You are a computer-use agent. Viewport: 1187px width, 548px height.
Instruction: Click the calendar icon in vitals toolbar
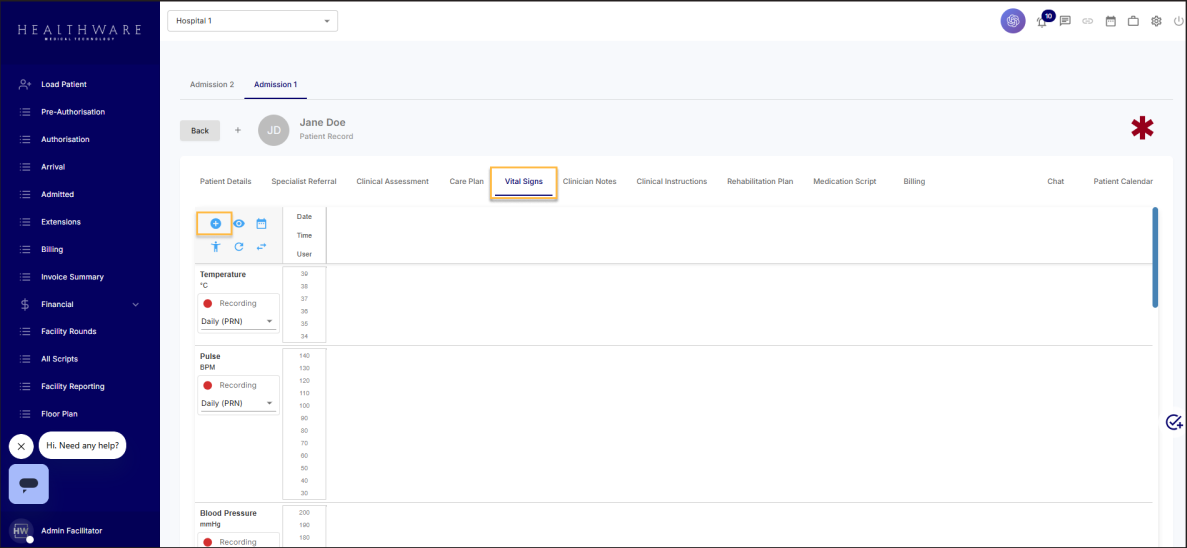point(261,223)
